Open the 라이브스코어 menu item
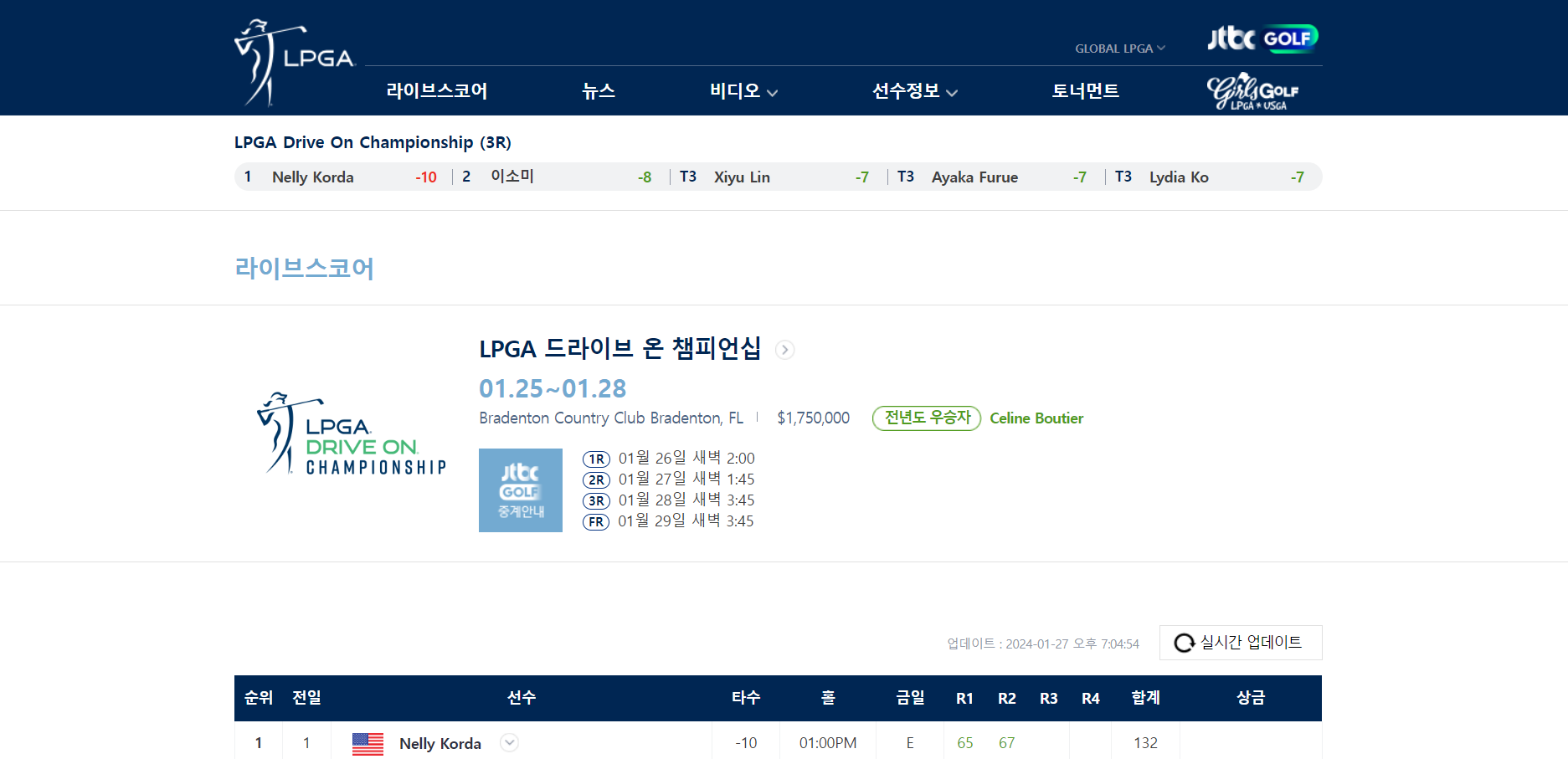 (437, 91)
